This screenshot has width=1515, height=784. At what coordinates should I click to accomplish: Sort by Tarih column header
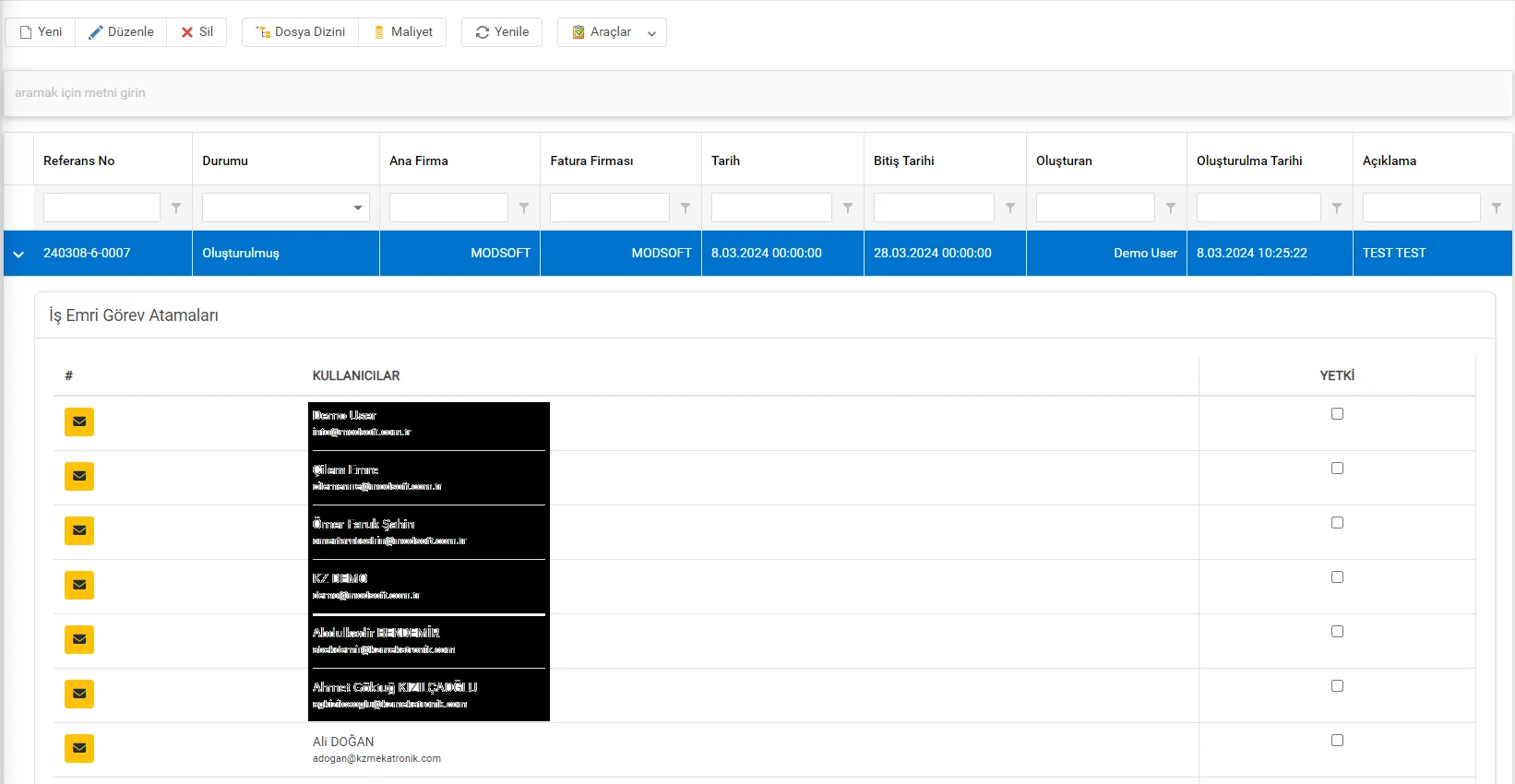782,160
